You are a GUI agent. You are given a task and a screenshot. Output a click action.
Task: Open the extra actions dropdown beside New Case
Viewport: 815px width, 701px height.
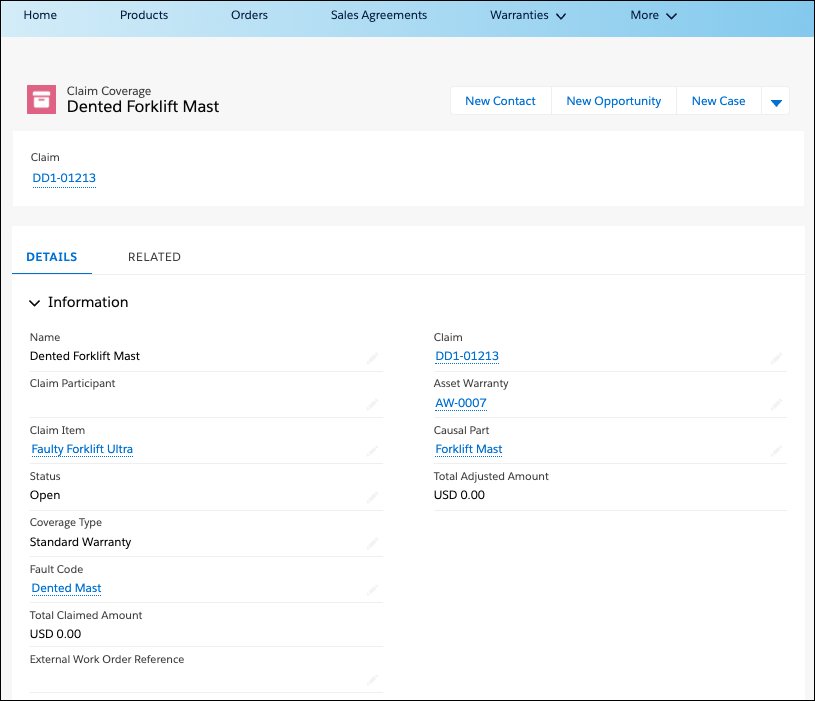point(777,100)
